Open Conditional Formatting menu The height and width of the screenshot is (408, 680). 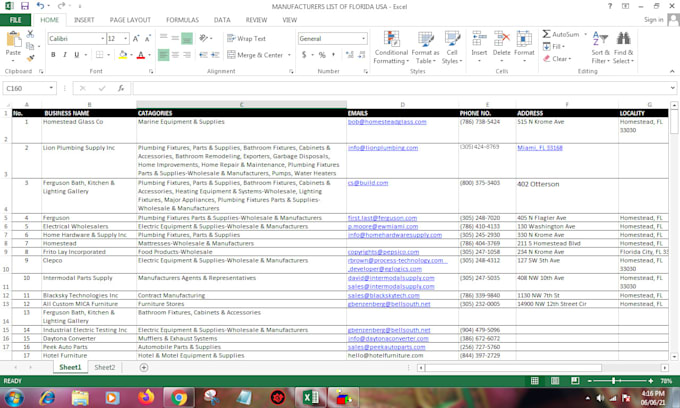tap(391, 48)
